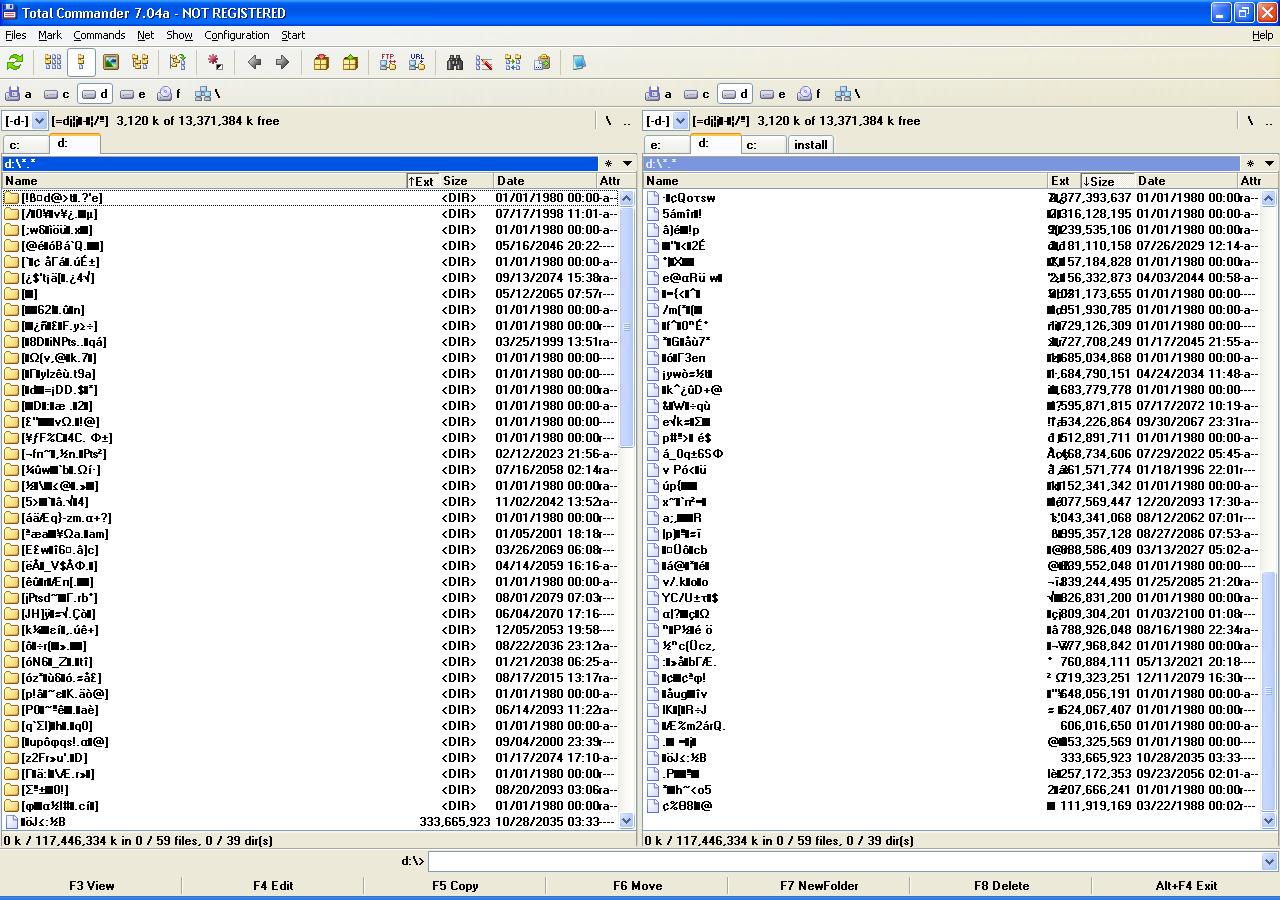Click the F6 Move button

[x=638, y=885]
